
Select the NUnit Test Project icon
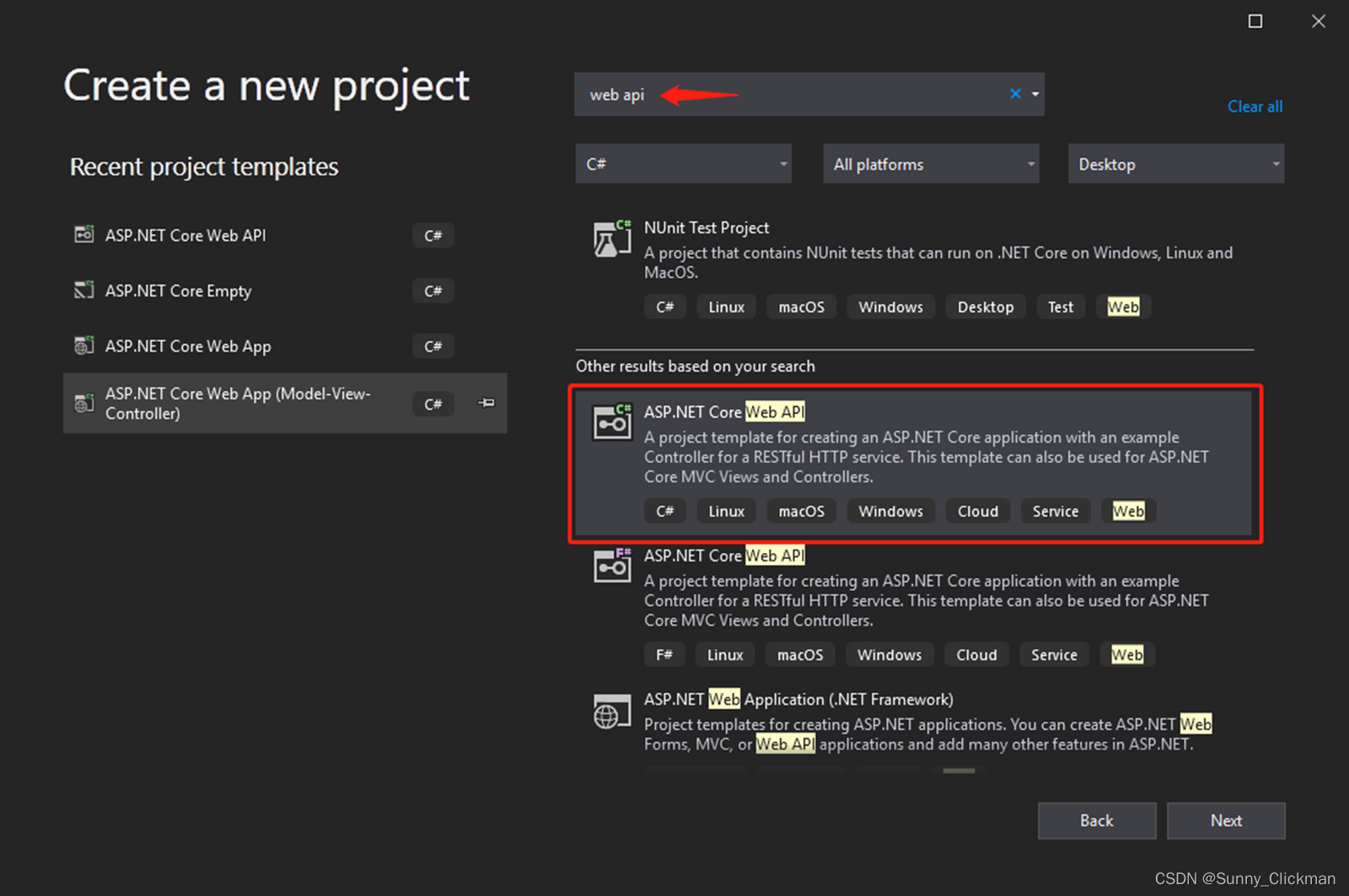point(612,239)
